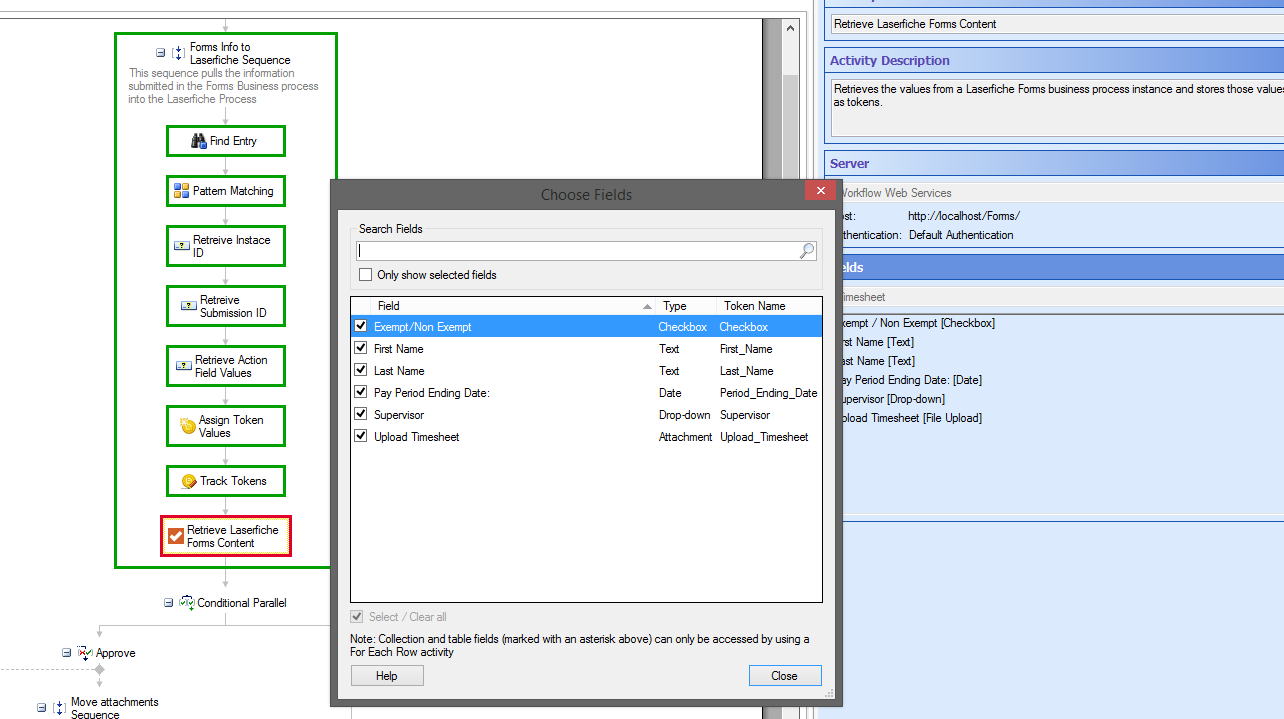The width and height of the screenshot is (1284, 719).
Task: Sort by the Token Name column header
Action: coord(769,306)
